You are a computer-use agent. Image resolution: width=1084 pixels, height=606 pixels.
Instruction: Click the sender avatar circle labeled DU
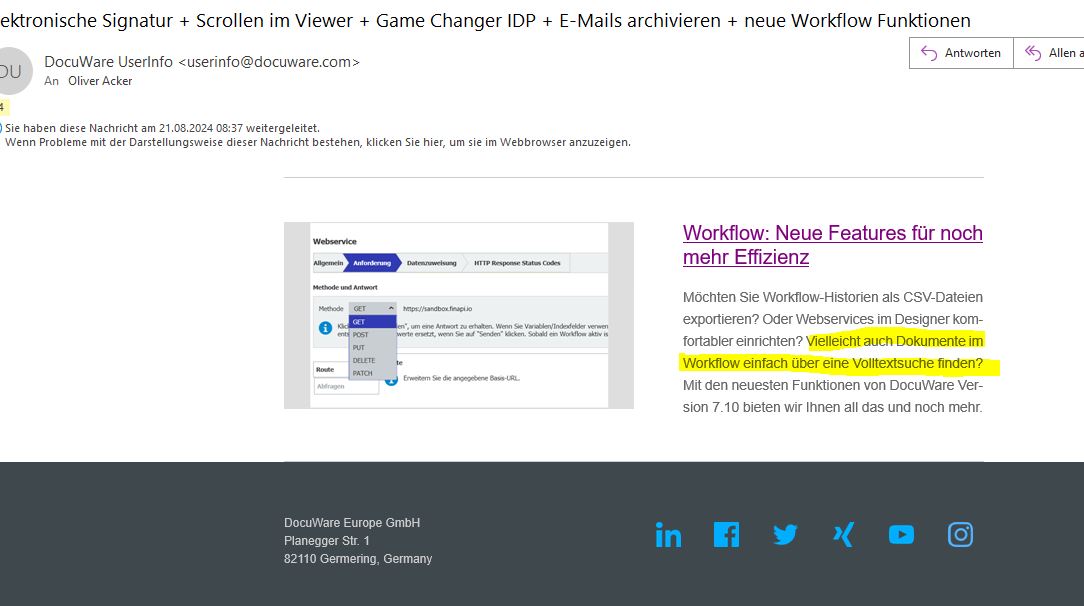(x=10, y=71)
